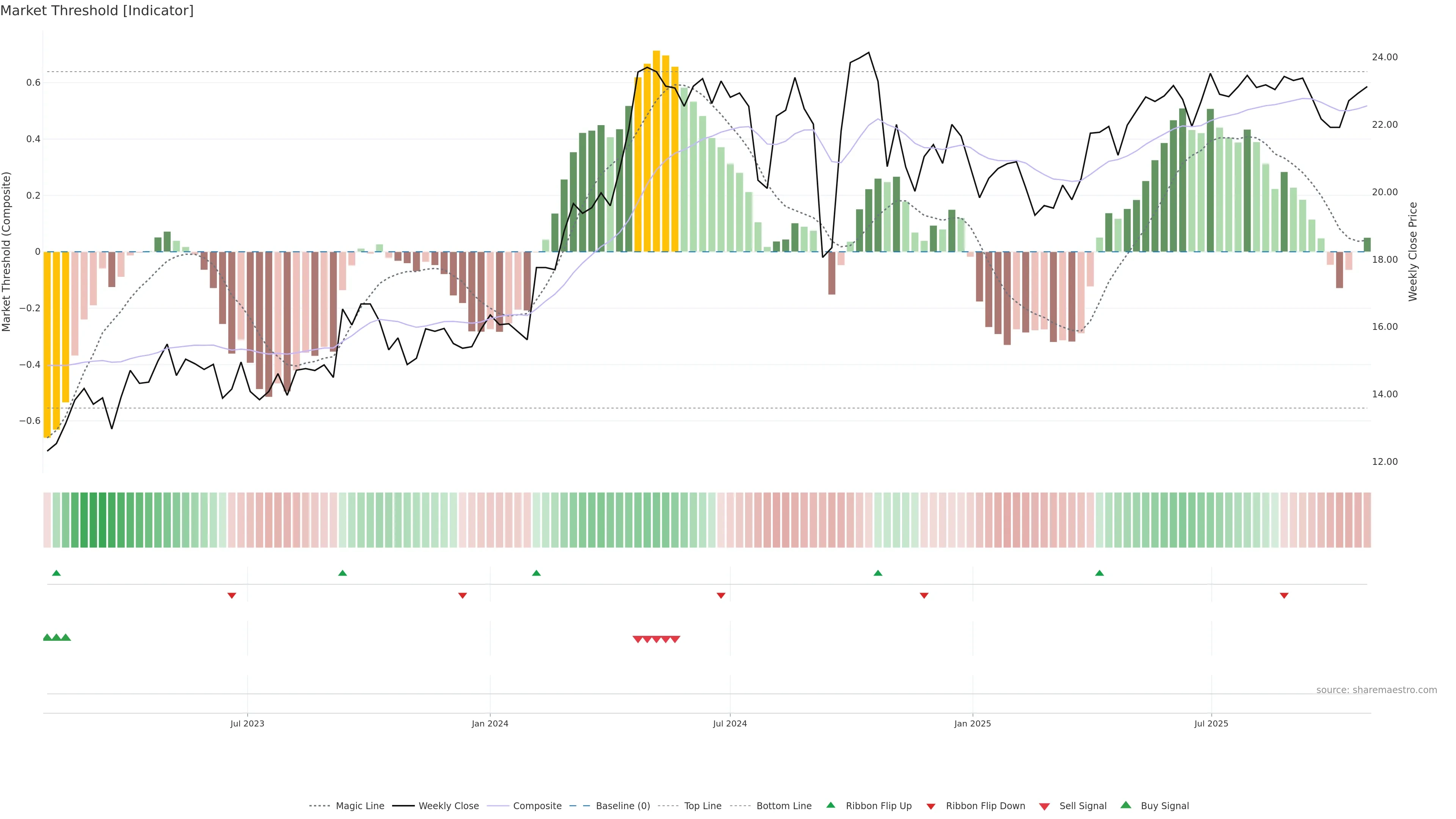Click the first Ribbon Flip Up marker
1456x819 pixels.
(56, 573)
